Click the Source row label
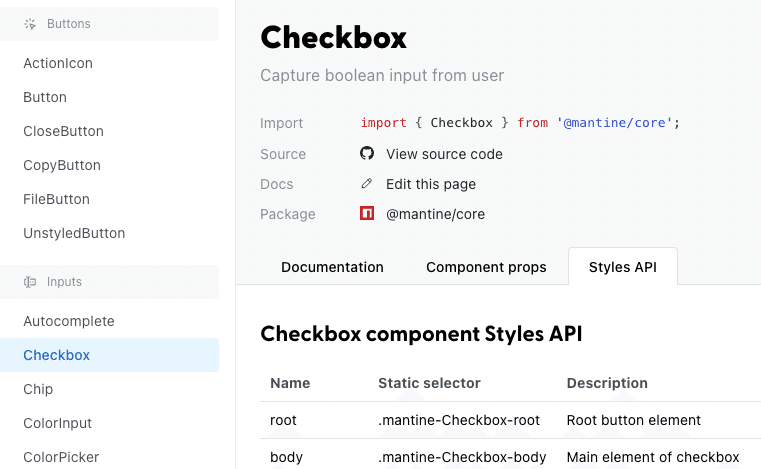761x469 pixels. [283, 154]
